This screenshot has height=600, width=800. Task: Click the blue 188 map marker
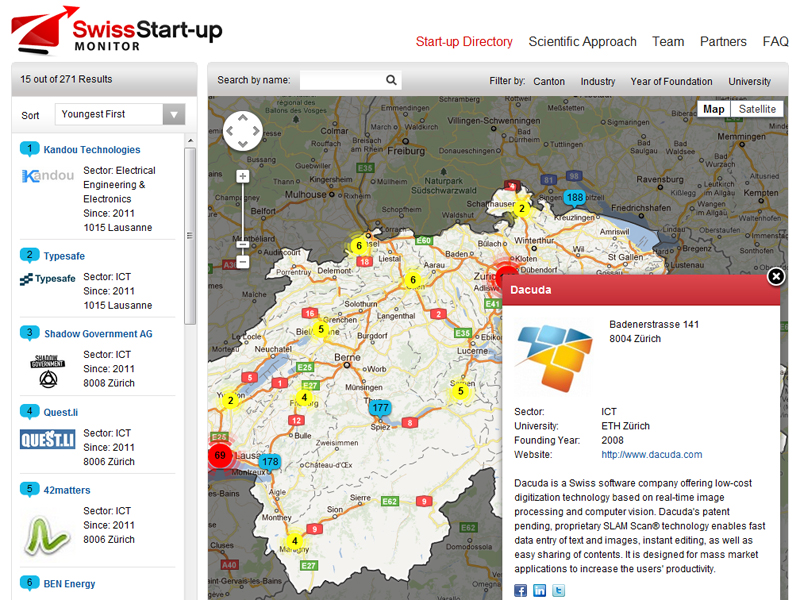pos(574,198)
